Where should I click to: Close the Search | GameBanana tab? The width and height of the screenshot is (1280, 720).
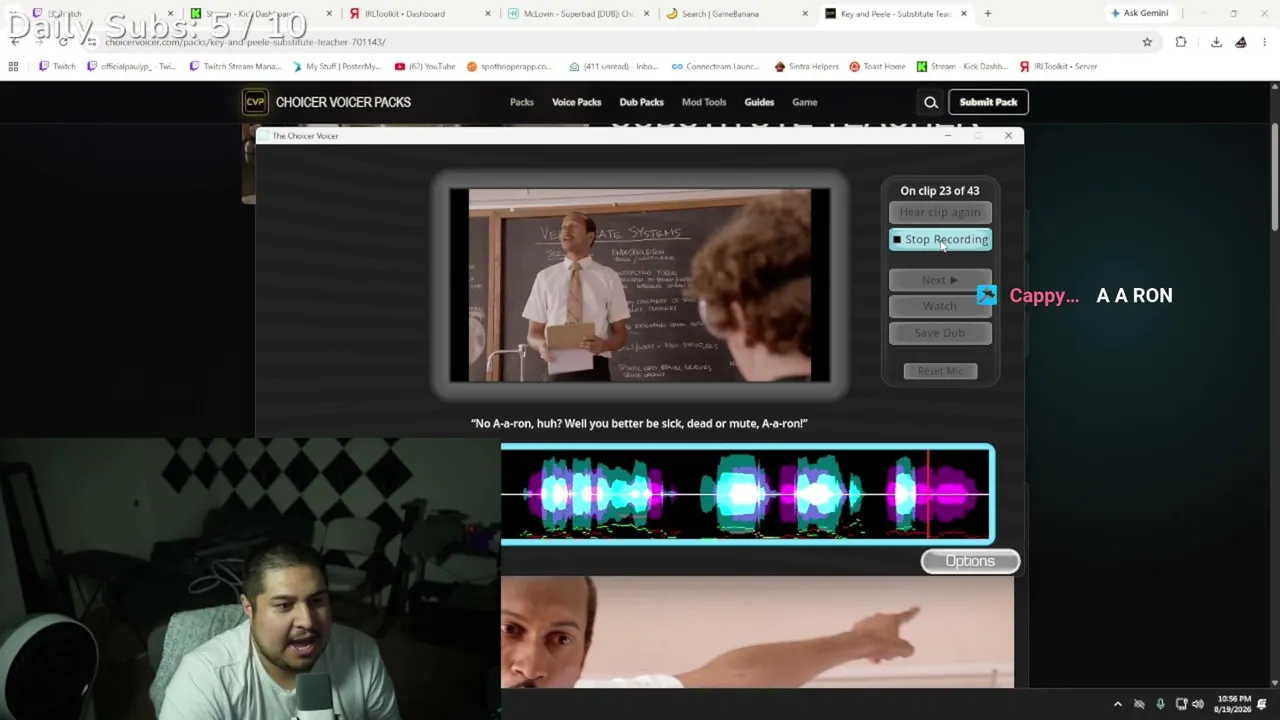pos(805,14)
